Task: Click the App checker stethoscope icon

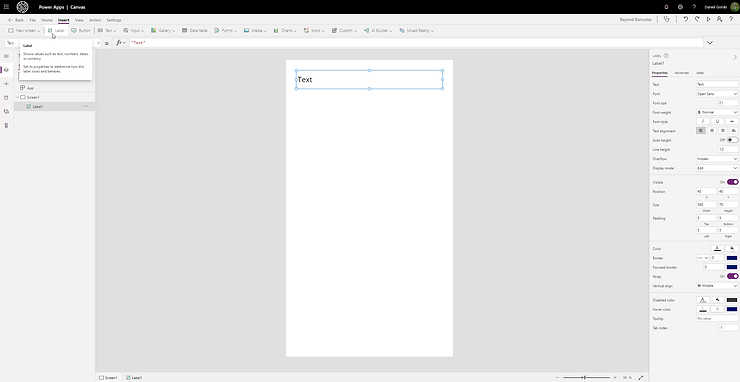Action: point(666,19)
